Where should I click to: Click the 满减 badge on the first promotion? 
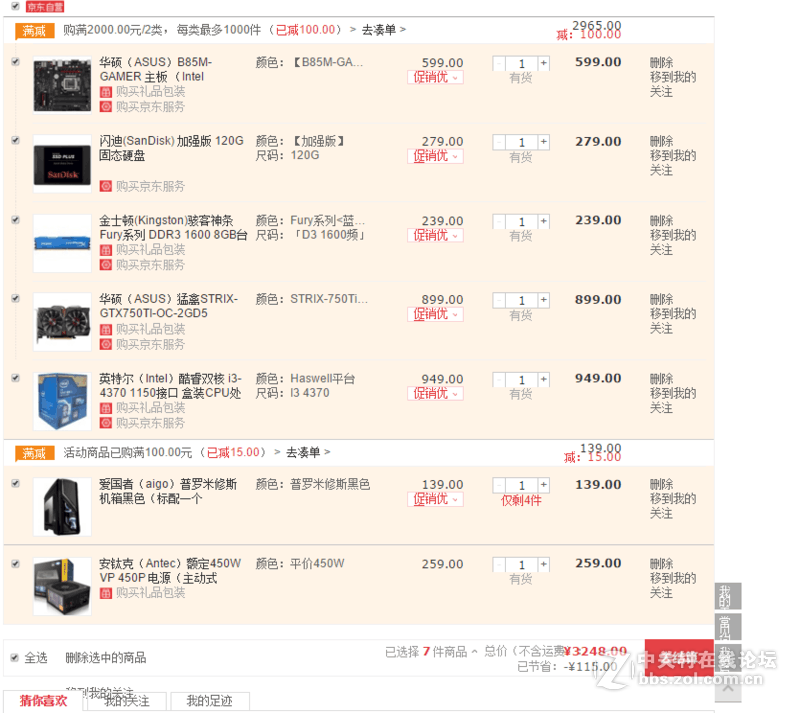coord(35,31)
